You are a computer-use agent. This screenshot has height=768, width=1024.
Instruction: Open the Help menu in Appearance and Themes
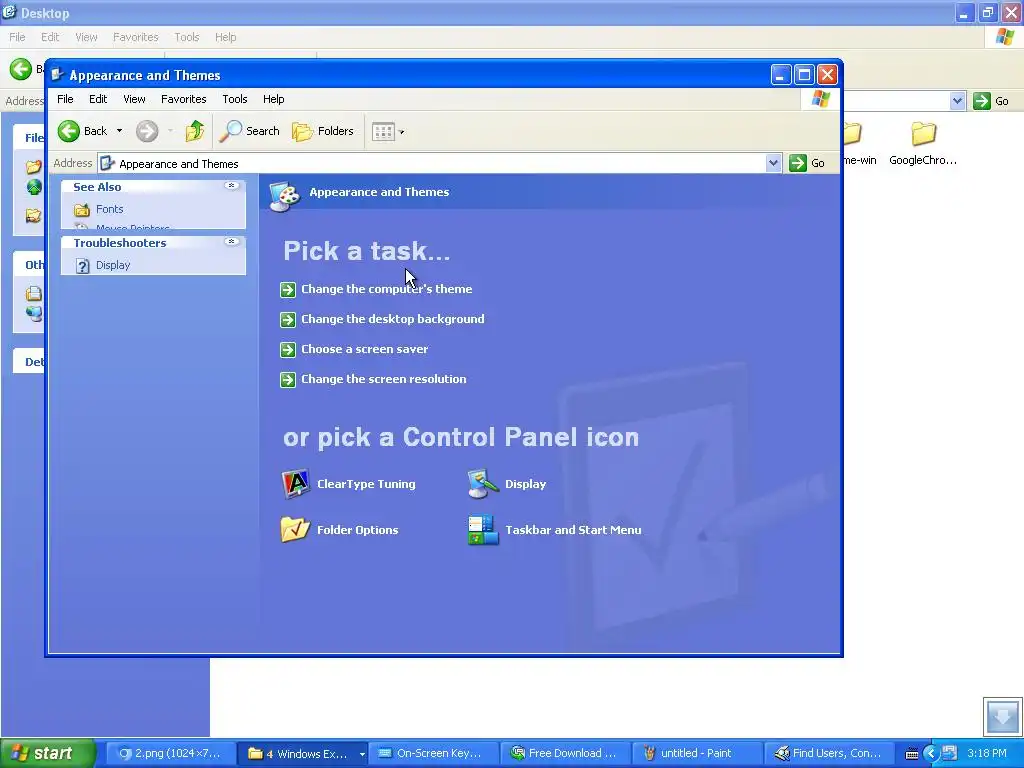click(274, 99)
